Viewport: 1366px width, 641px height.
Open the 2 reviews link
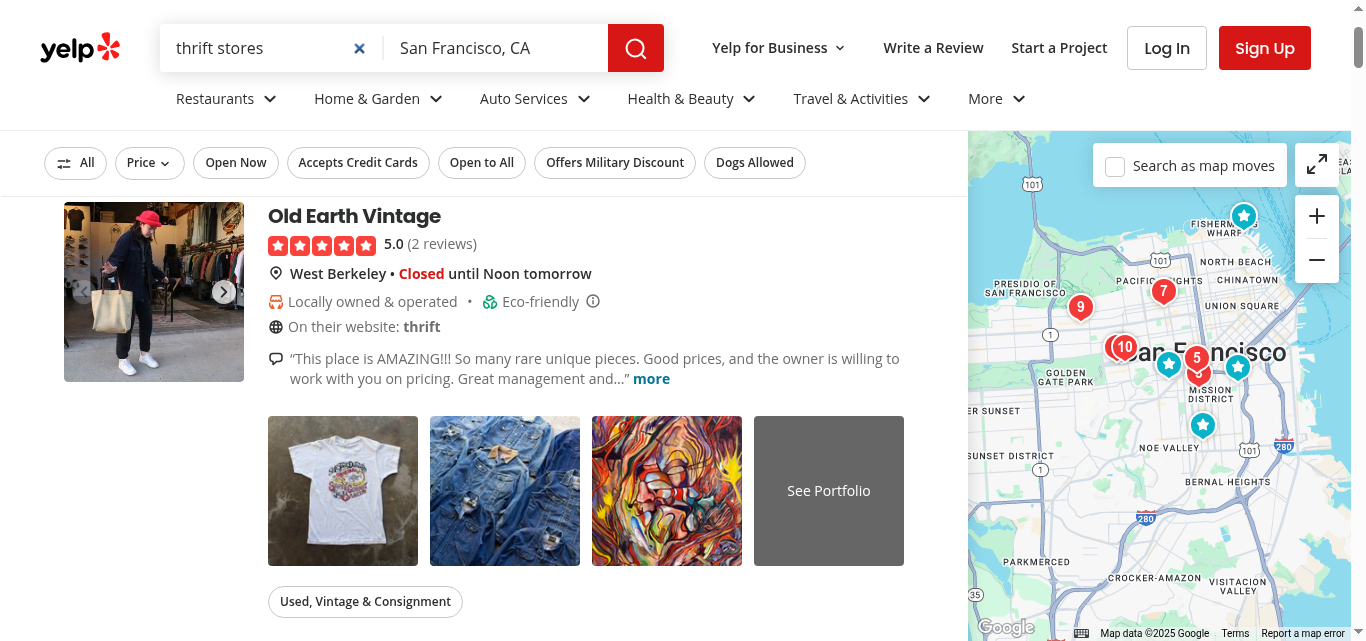coord(442,244)
